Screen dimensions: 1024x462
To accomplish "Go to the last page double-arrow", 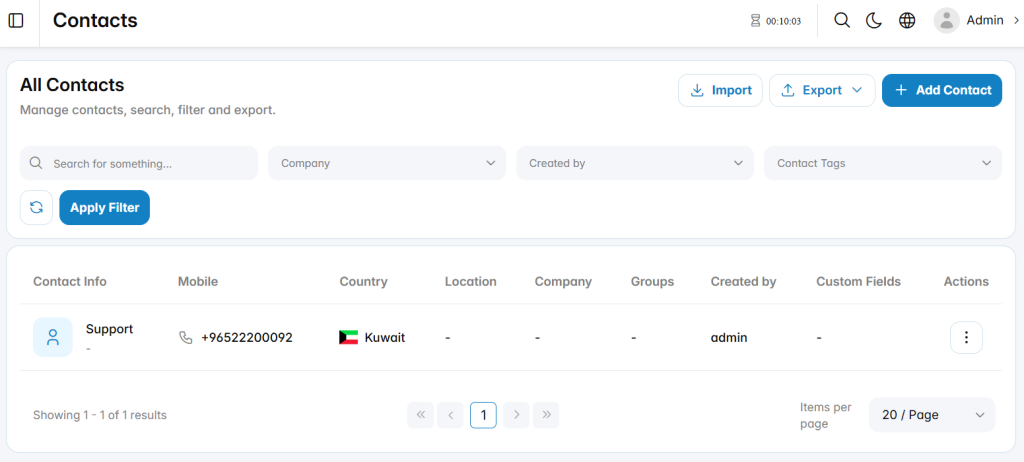I will point(546,415).
